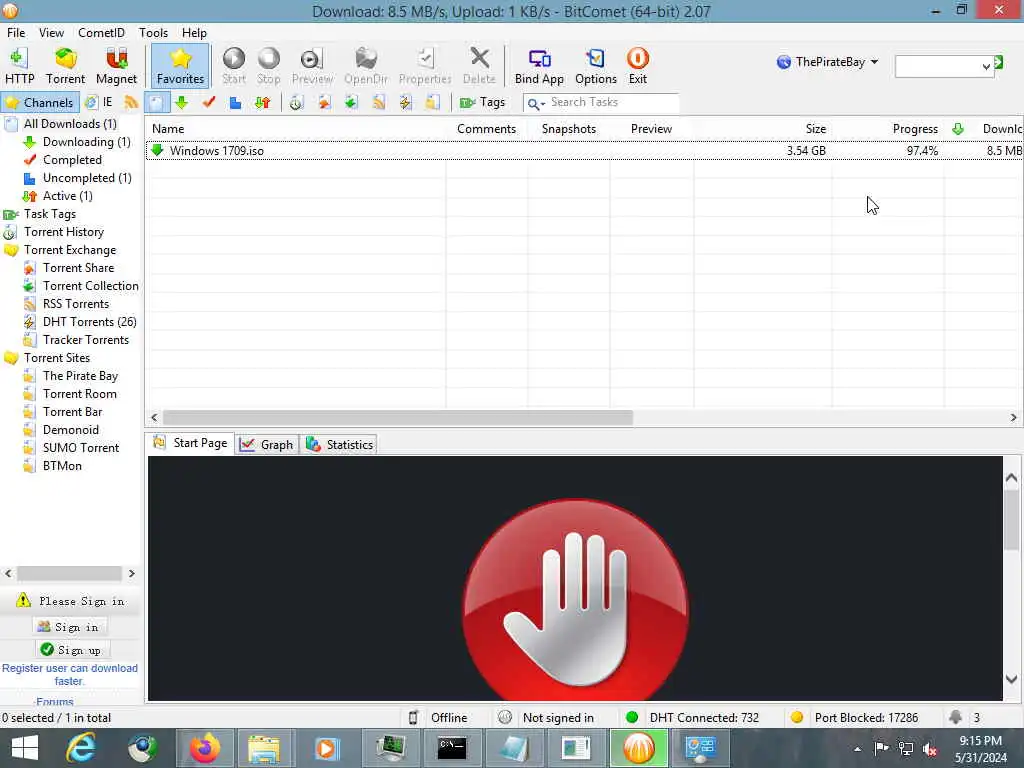1024x768 pixels.
Task: Click the Exit toolbar icon
Action: (637, 66)
